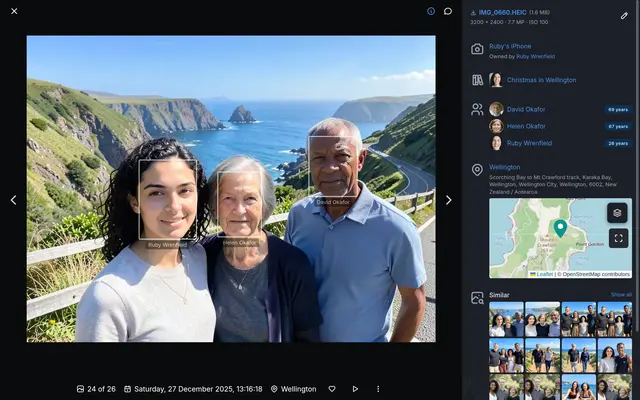This screenshot has height=400, width=640.
Task: Click the 69 years age badge
Action: (618, 109)
